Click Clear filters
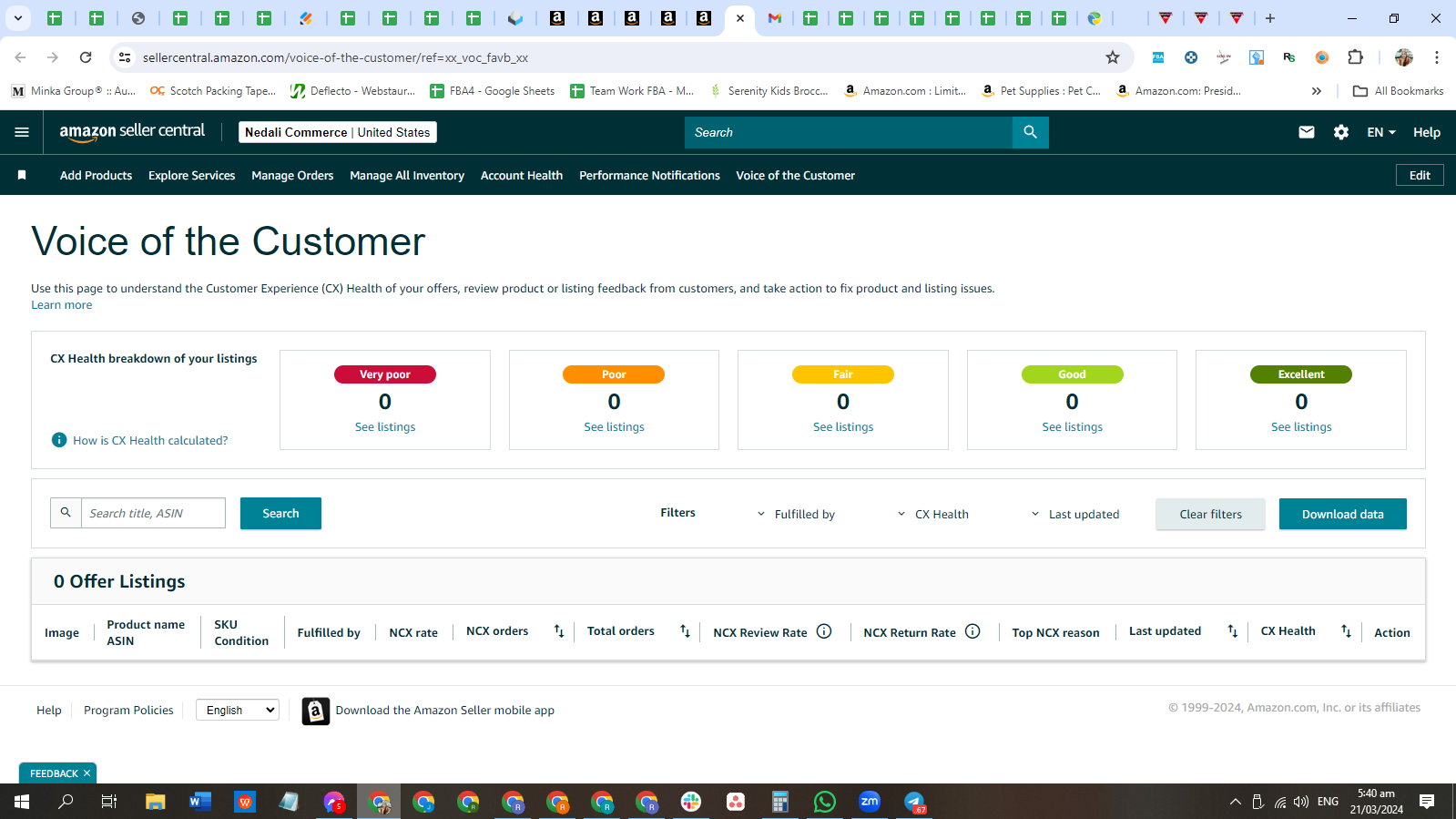Image resolution: width=1456 pixels, height=819 pixels. (x=1210, y=514)
